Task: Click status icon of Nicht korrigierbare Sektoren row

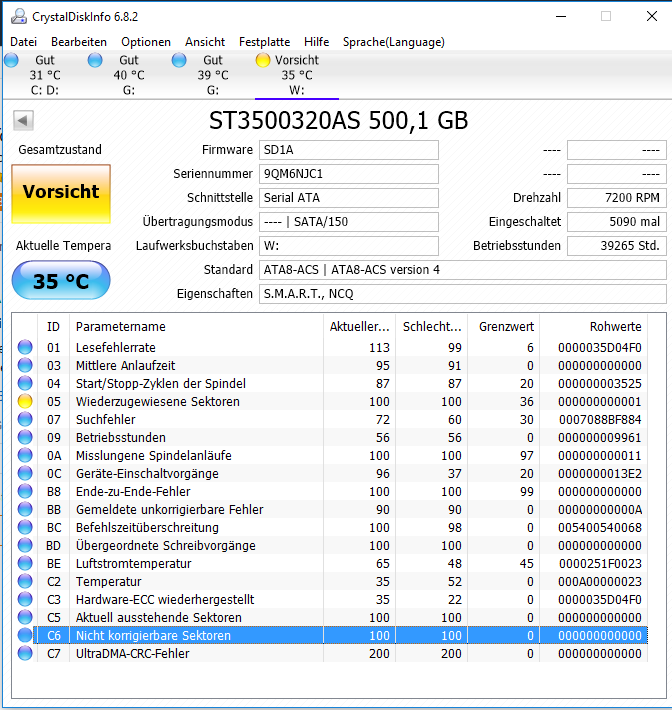Action: [25, 635]
